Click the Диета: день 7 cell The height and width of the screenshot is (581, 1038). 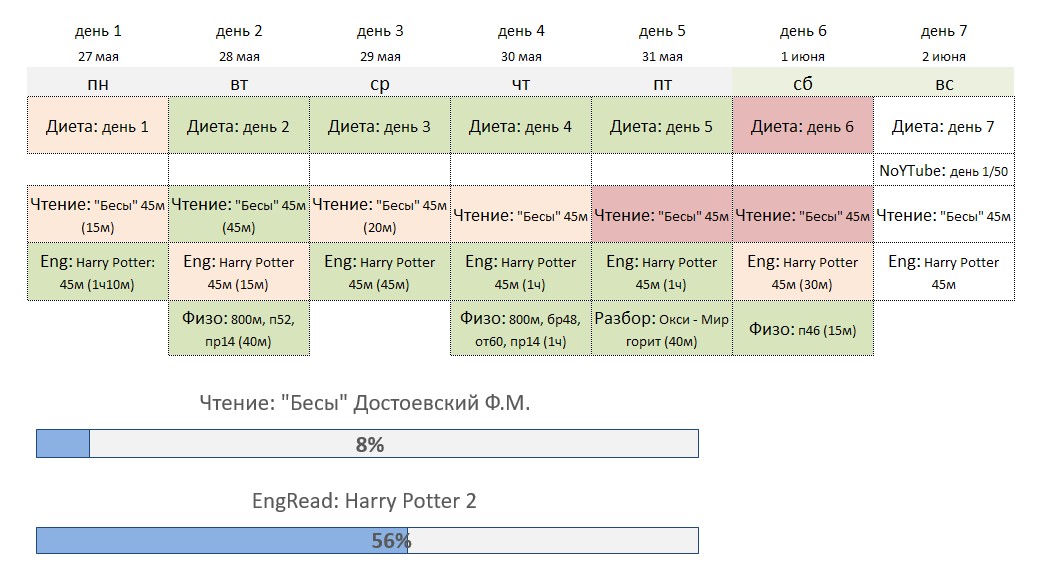944,126
